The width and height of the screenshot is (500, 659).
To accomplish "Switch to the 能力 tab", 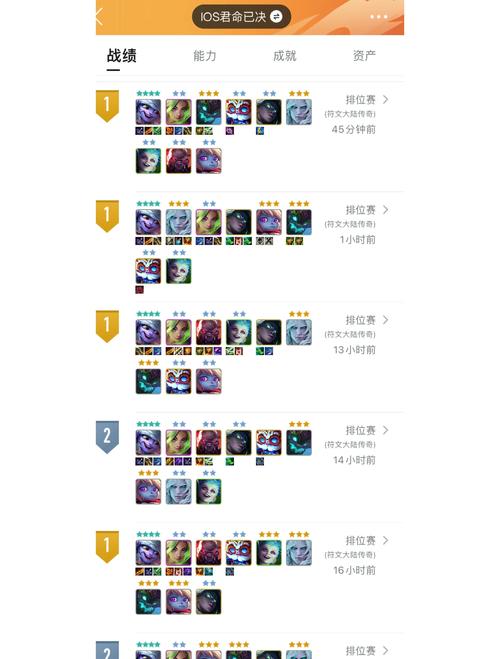I will (x=205, y=55).
